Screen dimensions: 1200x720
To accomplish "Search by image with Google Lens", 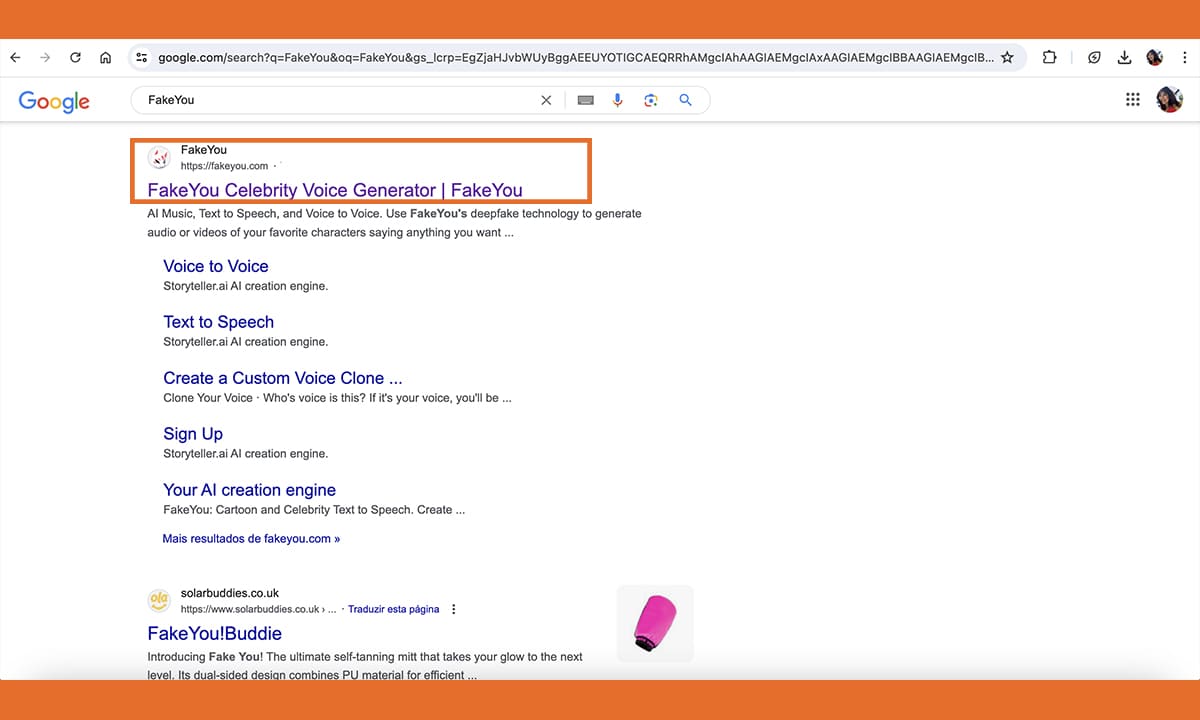I will click(651, 100).
